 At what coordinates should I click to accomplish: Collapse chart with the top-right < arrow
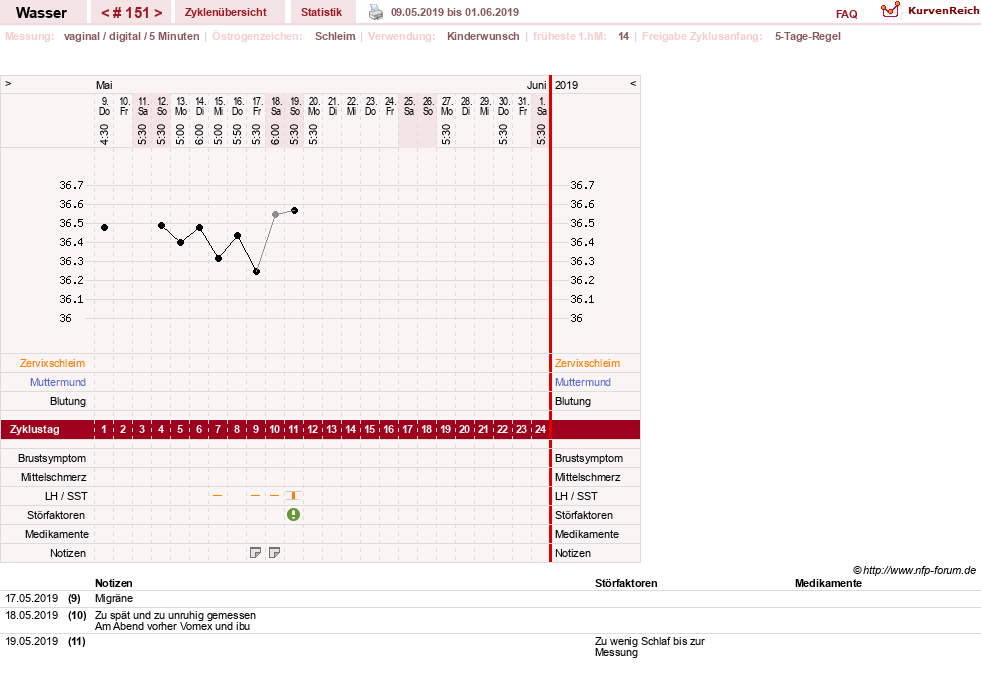point(633,83)
